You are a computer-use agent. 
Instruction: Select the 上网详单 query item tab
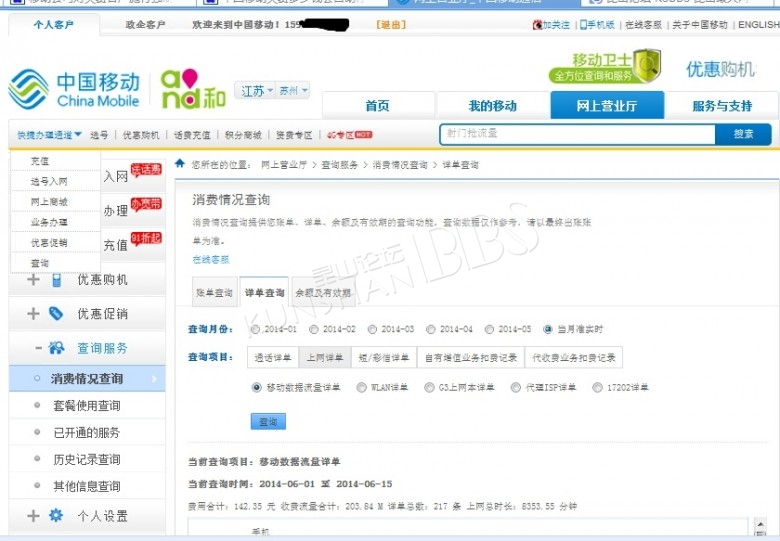click(325, 358)
